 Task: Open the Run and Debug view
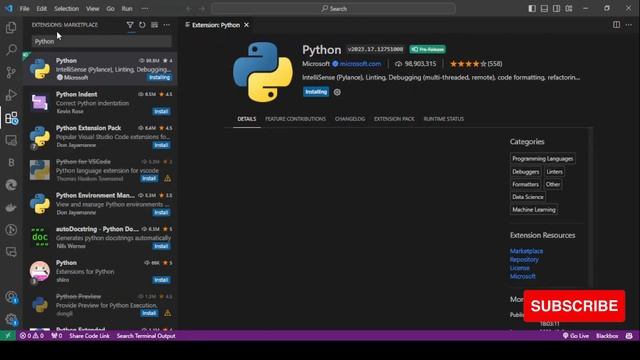pyautogui.click(x=11, y=95)
